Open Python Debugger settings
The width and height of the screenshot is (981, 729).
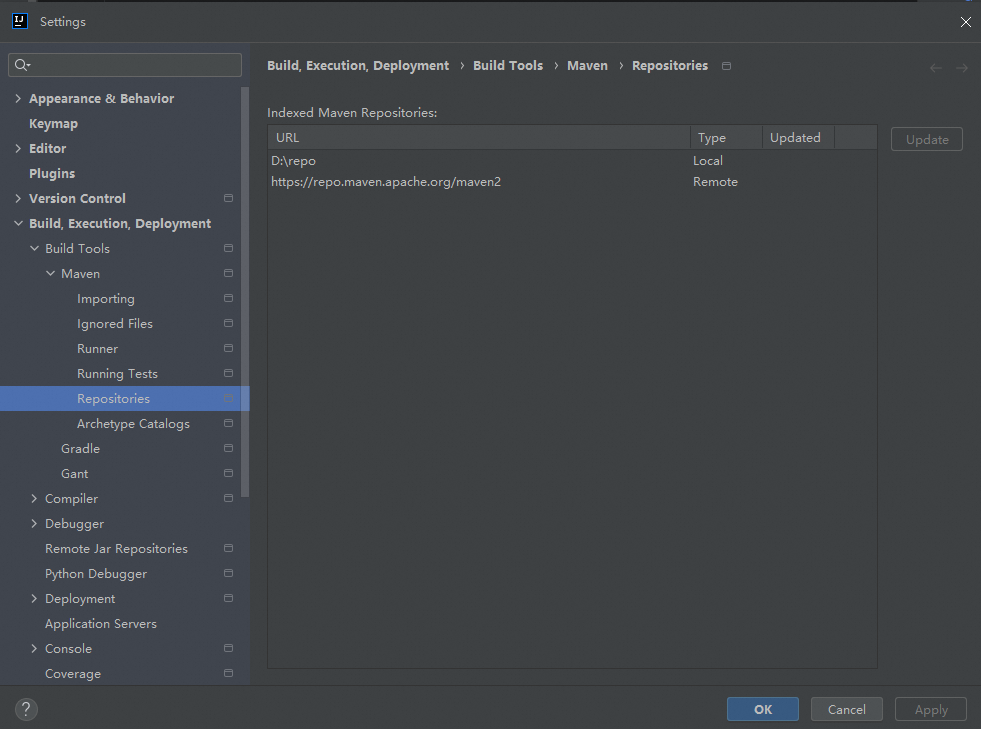(96, 574)
